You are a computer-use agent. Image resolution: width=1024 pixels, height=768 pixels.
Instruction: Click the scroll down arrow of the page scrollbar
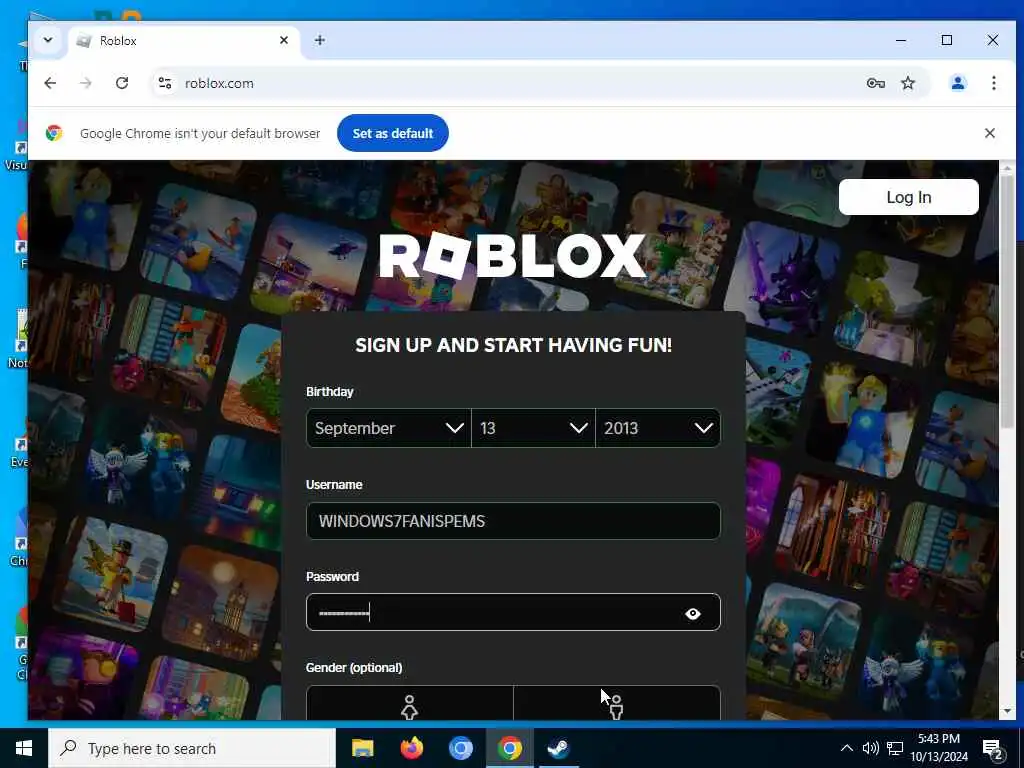tap(1007, 711)
